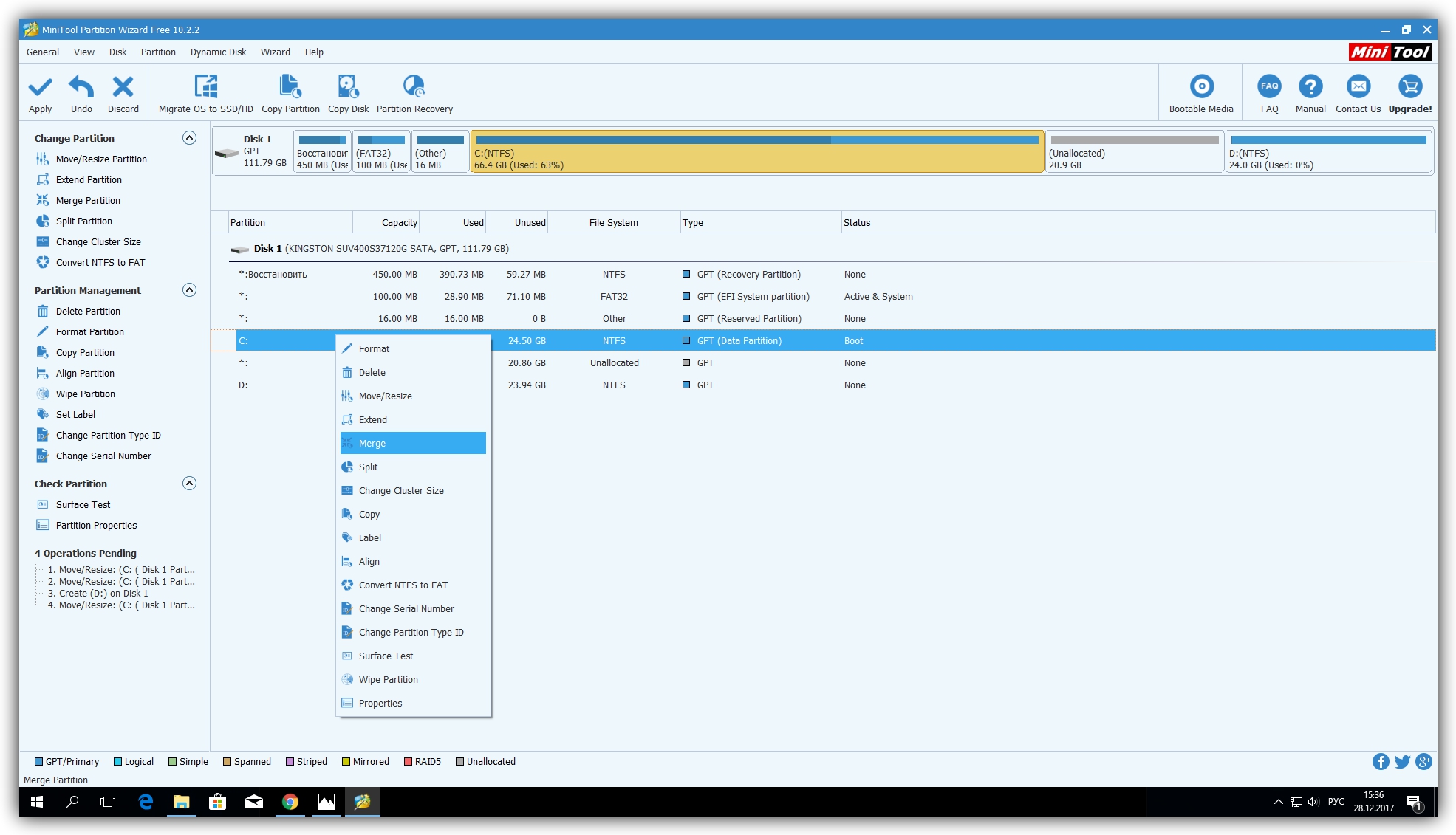This screenshot has height=835, width=1456.
Task: Open Google Chrome from the taskbar
Action: pyautogui.click(x=290, y=803)
